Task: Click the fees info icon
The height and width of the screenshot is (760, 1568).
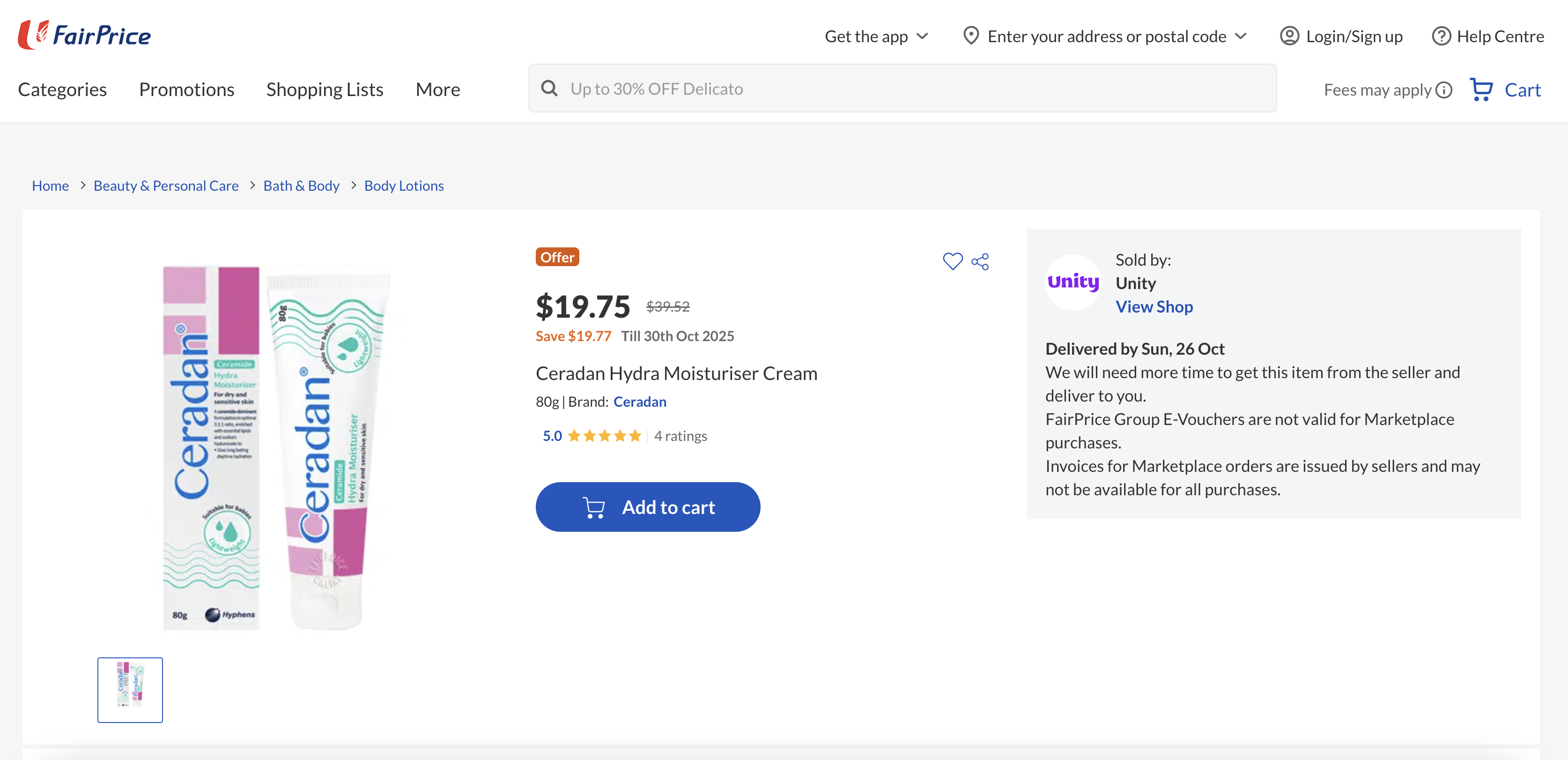Action: pyautogui.click(x=1444, y=90)
